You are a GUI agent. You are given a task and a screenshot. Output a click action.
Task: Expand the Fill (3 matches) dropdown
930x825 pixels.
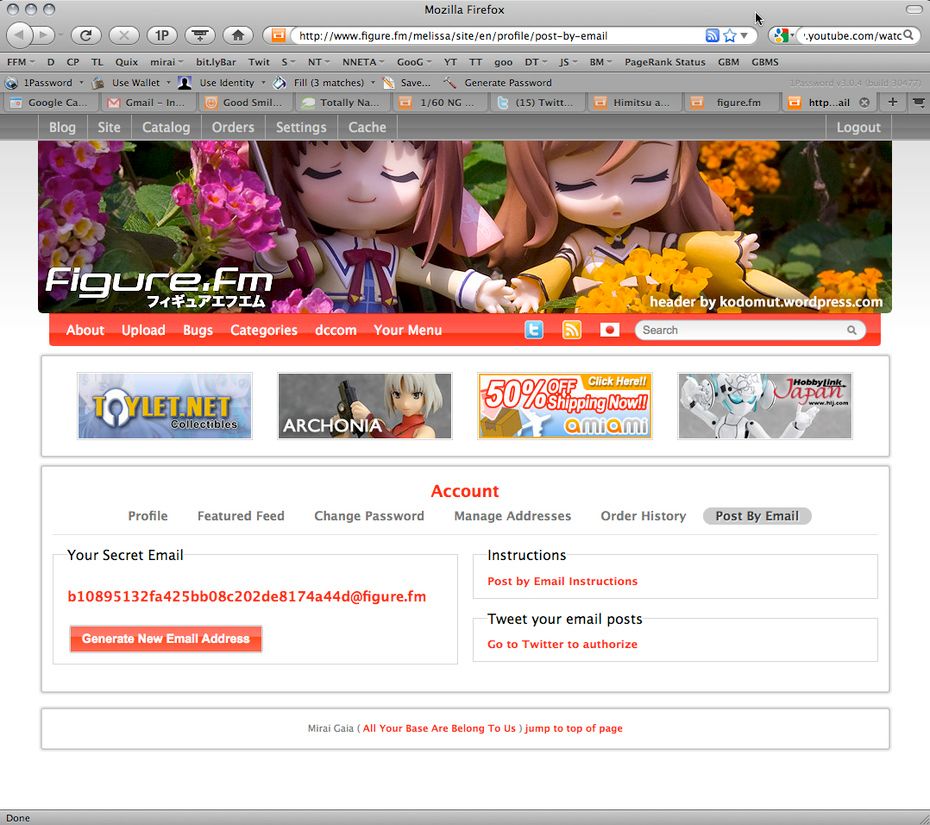[373, 83]
